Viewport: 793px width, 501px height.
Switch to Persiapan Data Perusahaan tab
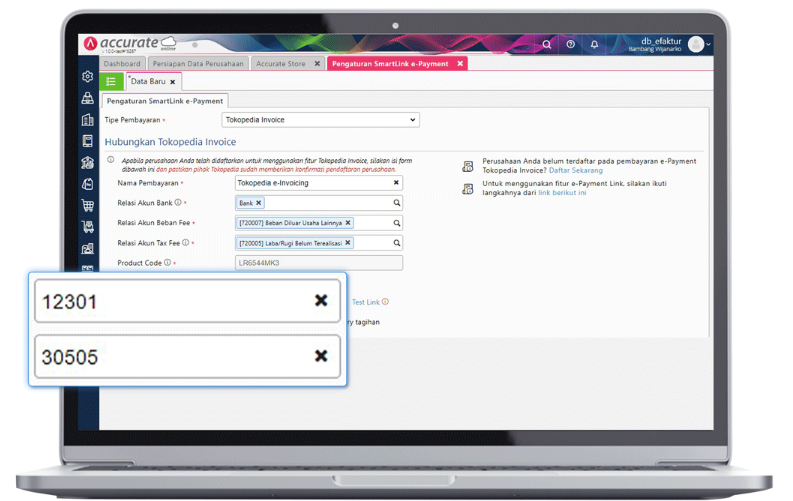point(198,64)
